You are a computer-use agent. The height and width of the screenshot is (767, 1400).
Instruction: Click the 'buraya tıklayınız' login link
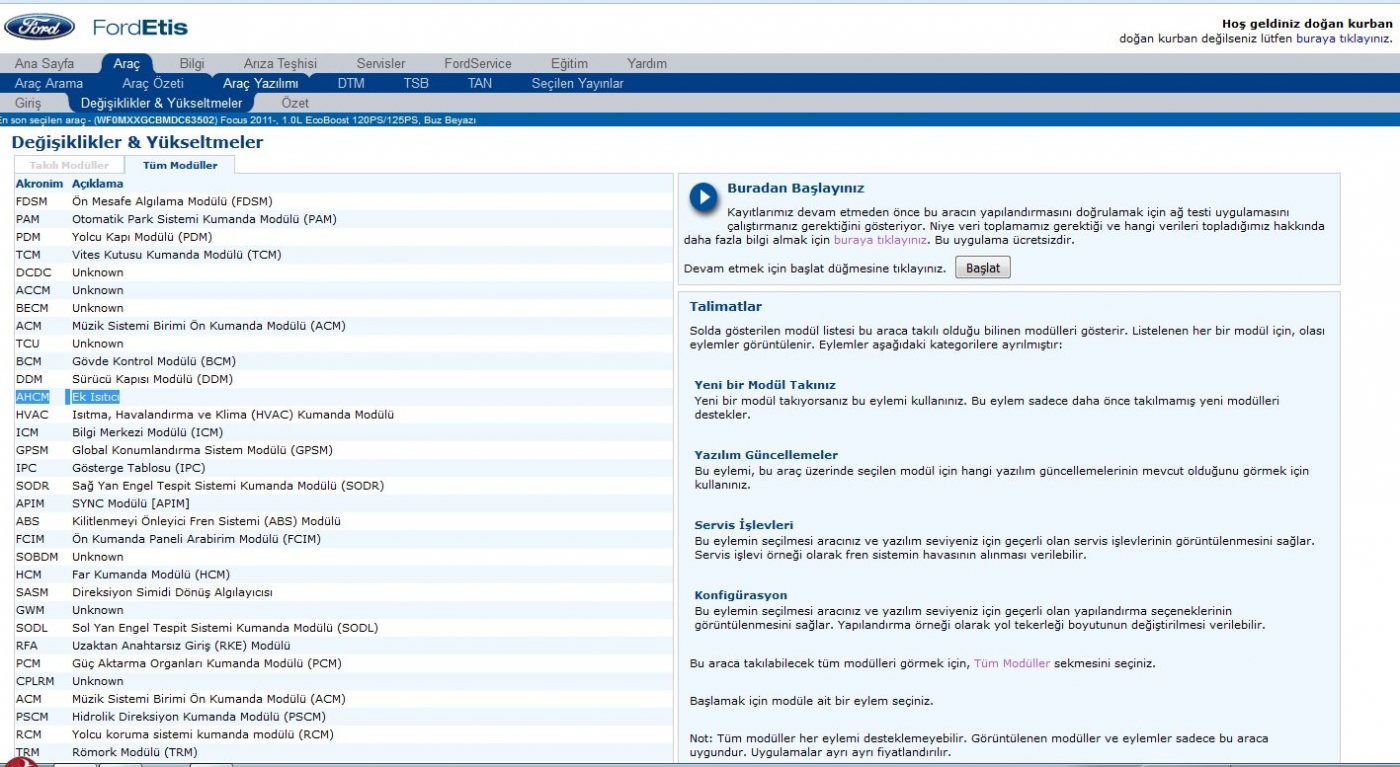coord(1343,38)
